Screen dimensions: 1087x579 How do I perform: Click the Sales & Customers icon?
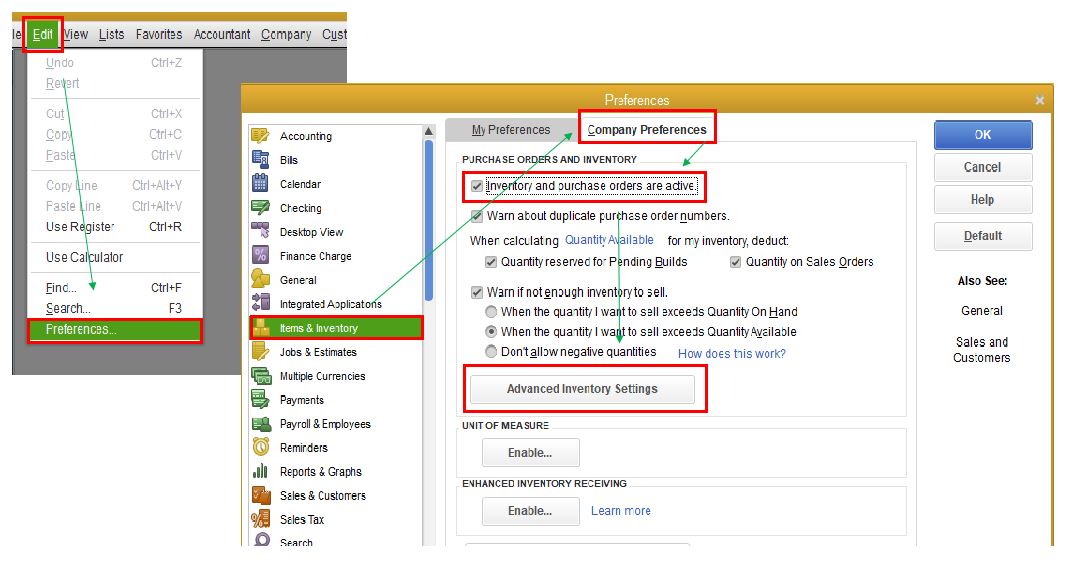pos(261,495)
